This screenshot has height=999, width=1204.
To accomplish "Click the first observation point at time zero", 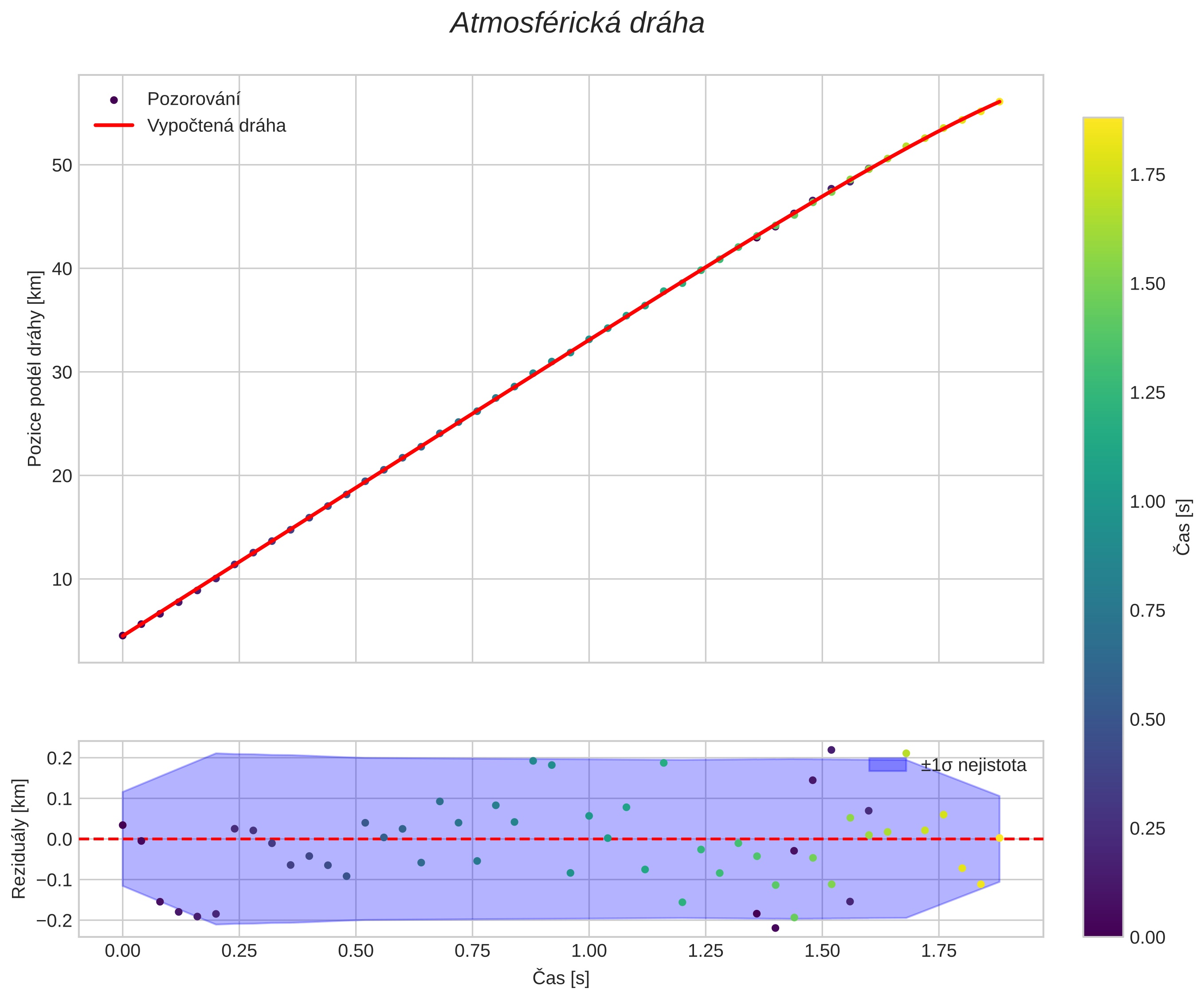I will (123, 635).
